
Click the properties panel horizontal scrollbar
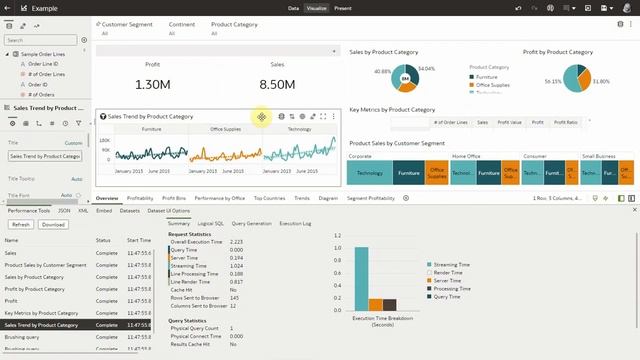42,201
